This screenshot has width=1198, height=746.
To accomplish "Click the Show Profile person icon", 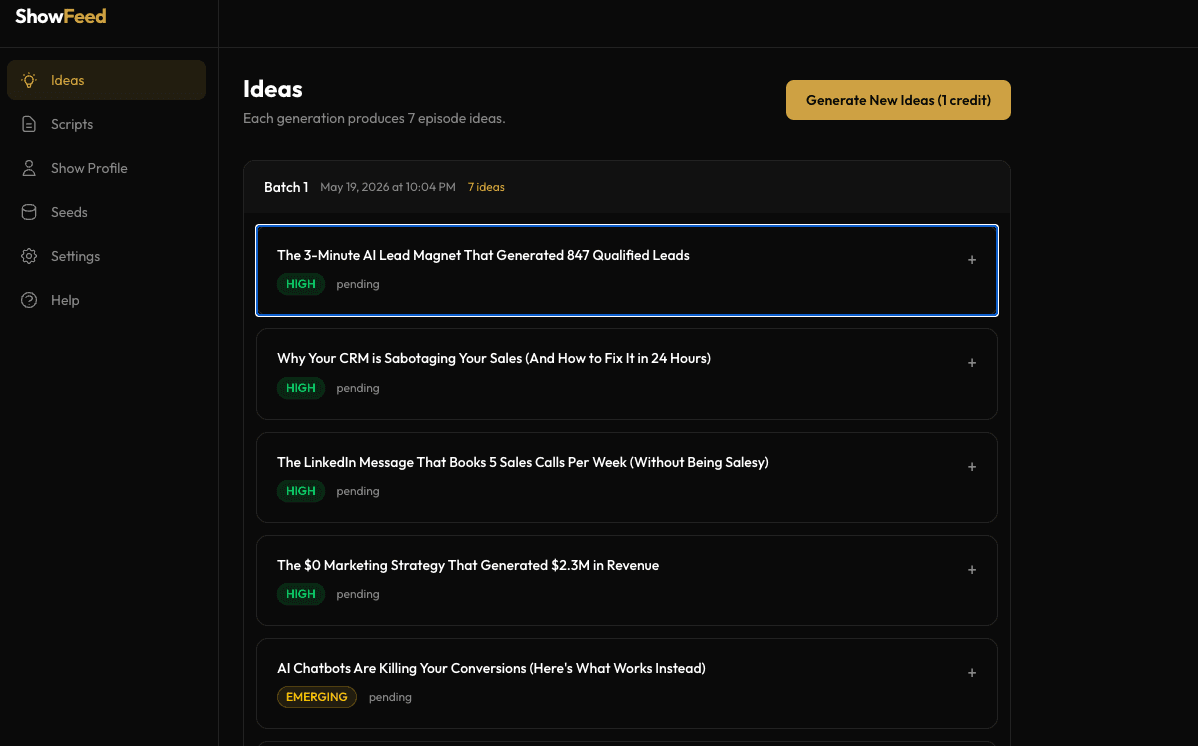I will pos(29,168).
